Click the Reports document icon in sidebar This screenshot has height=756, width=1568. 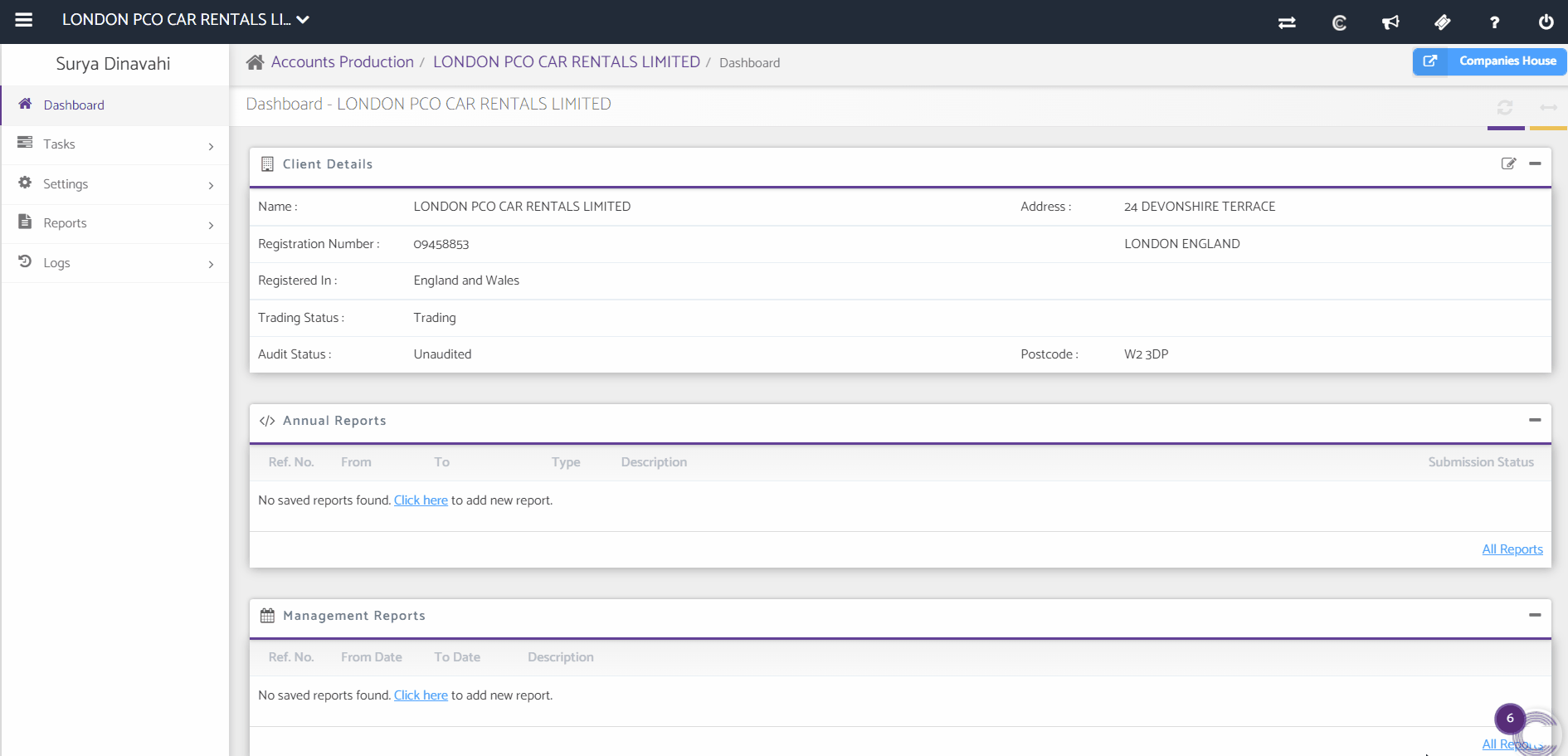coord(25,222)
